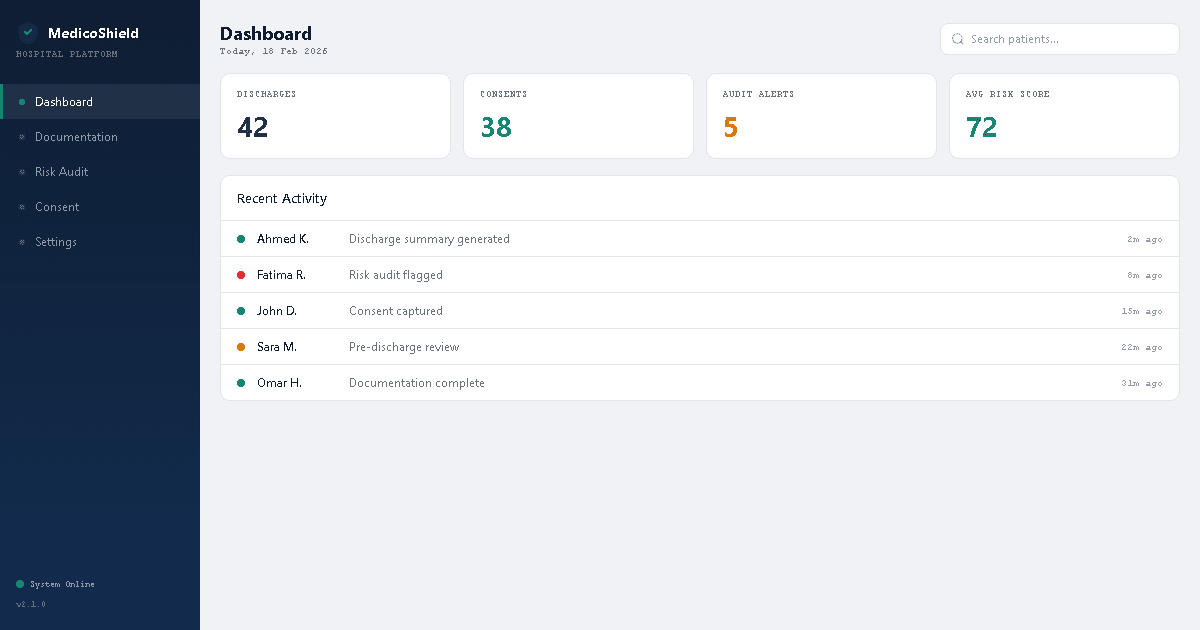Click the Recent Activity panel header
1200x630 pixels.
(x=282, y=199)
